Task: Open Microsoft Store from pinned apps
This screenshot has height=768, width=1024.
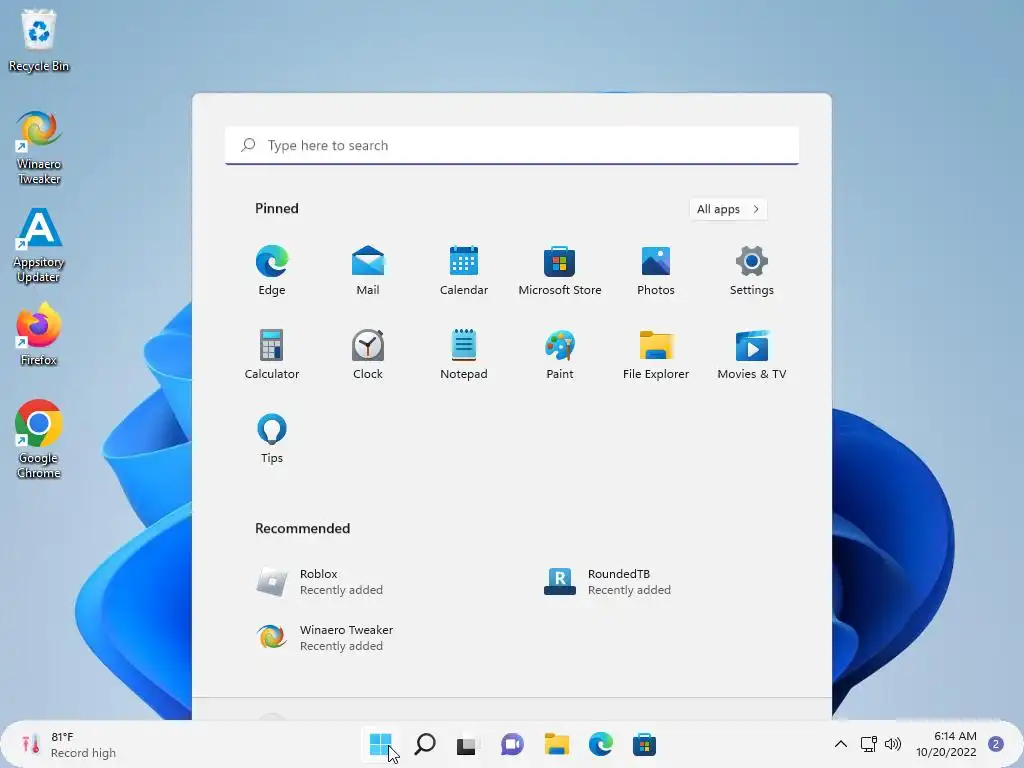Action: point(560,270)
